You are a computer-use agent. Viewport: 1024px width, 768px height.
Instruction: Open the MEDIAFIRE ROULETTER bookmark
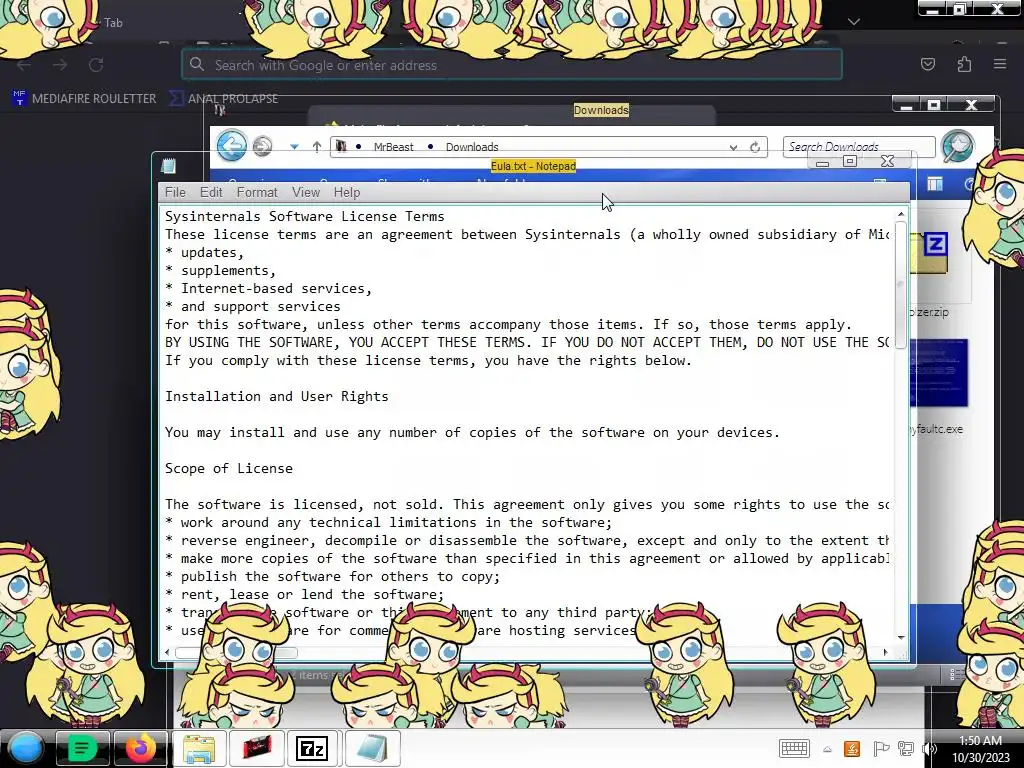[x=84, y=99]
